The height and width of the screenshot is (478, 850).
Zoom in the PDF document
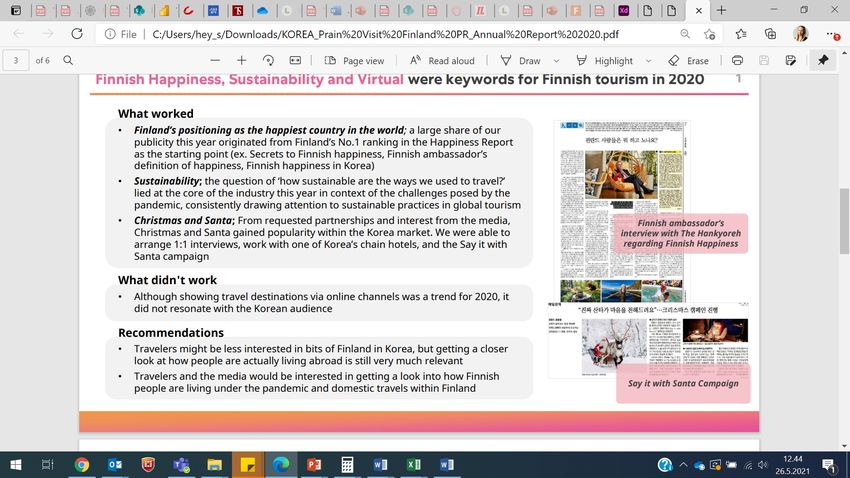point(242,60)
